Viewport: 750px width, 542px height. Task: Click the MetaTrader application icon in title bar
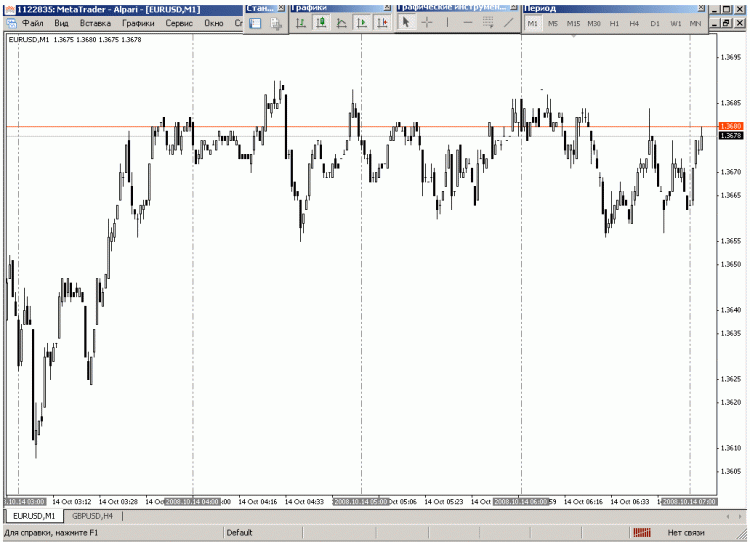point(10,9)
